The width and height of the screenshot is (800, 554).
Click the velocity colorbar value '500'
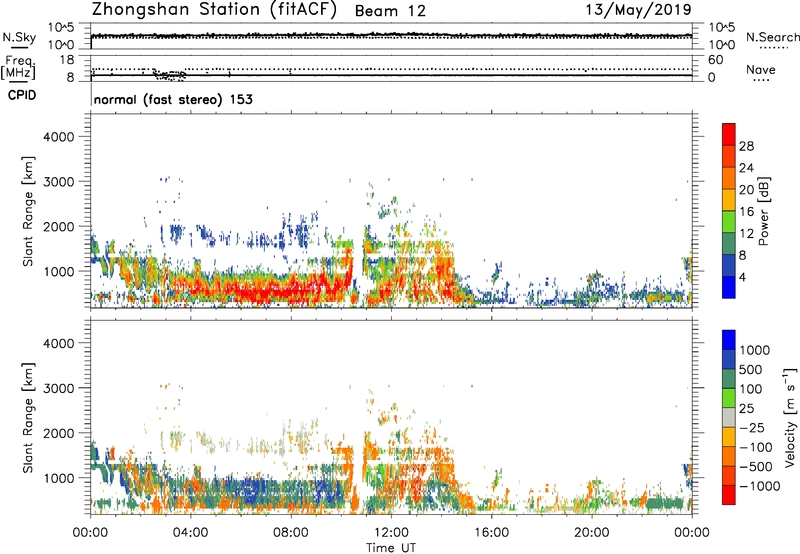[x=751, y=370]
